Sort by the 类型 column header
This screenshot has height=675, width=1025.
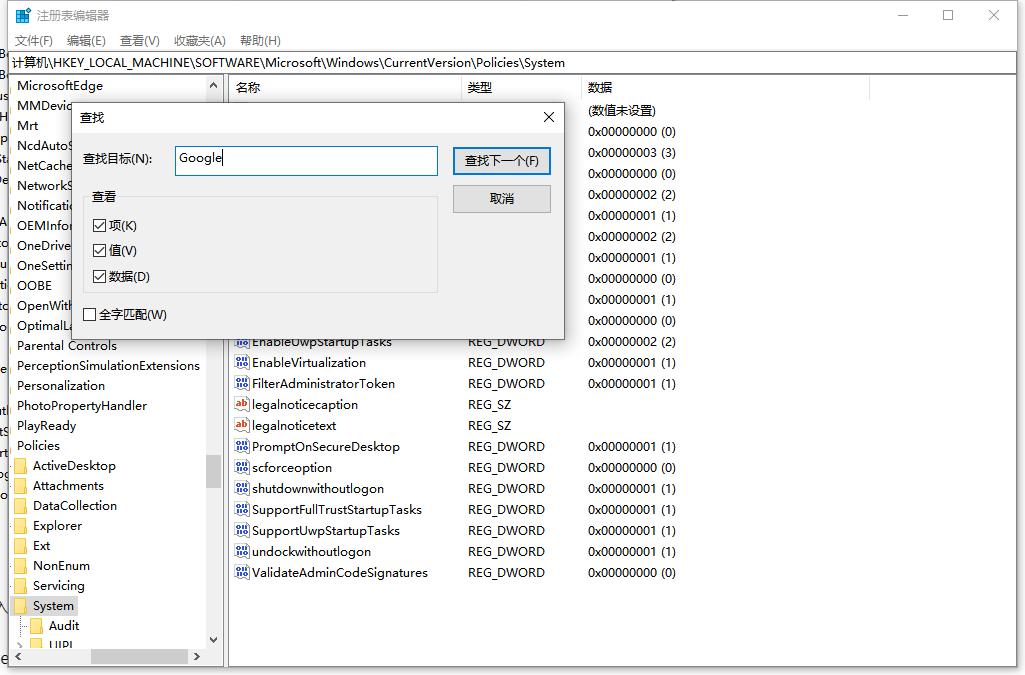click(x=521, y=88)
